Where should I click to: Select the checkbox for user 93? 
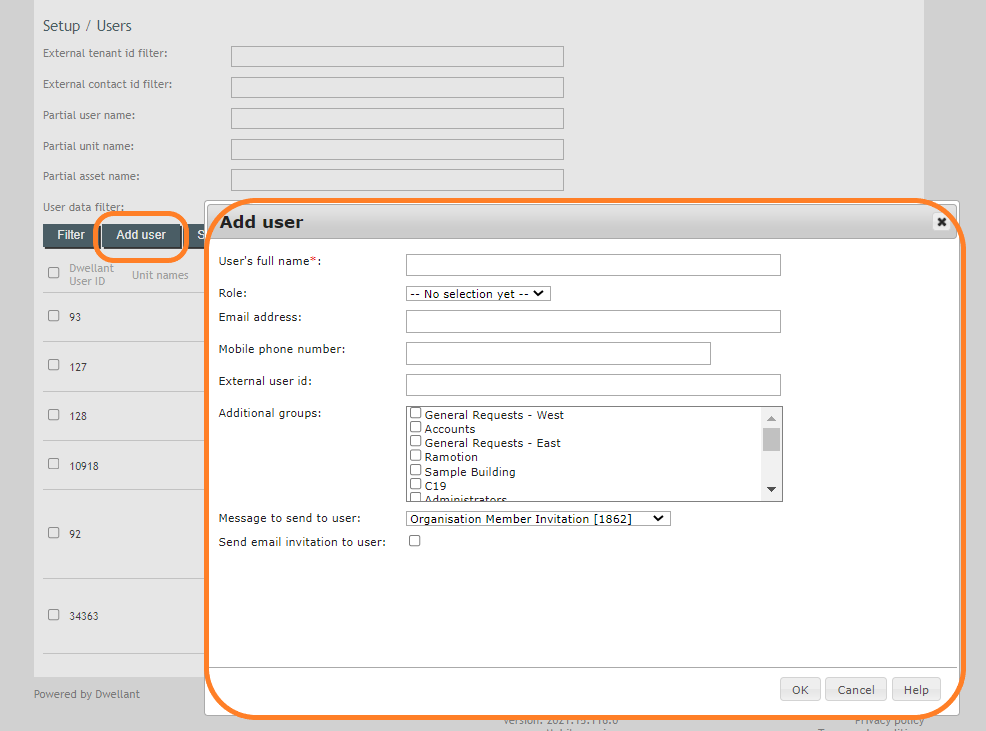pyautogui.click(x=53, y=315)
